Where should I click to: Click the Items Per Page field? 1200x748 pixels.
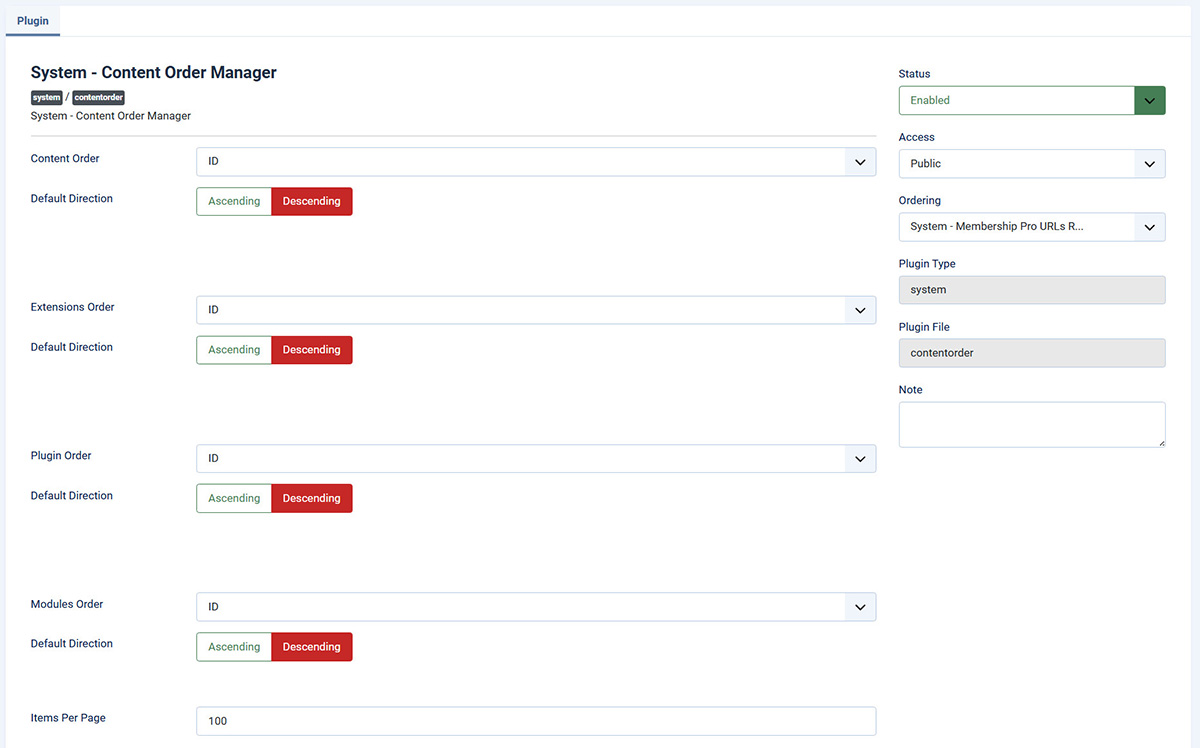click(535, 721)
